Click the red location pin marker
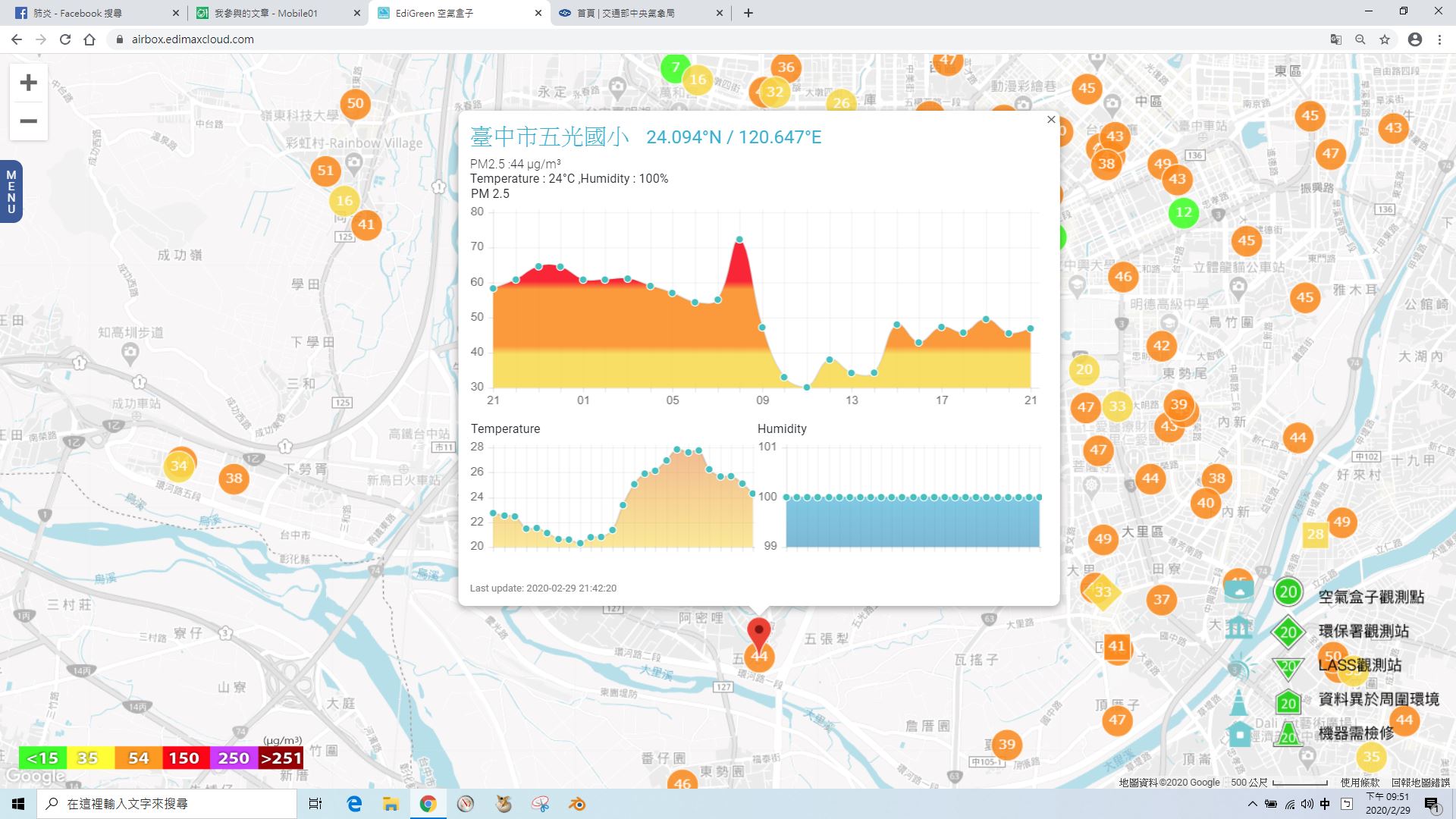Viewport: 1456px width, 819px height. coord(758,632)
